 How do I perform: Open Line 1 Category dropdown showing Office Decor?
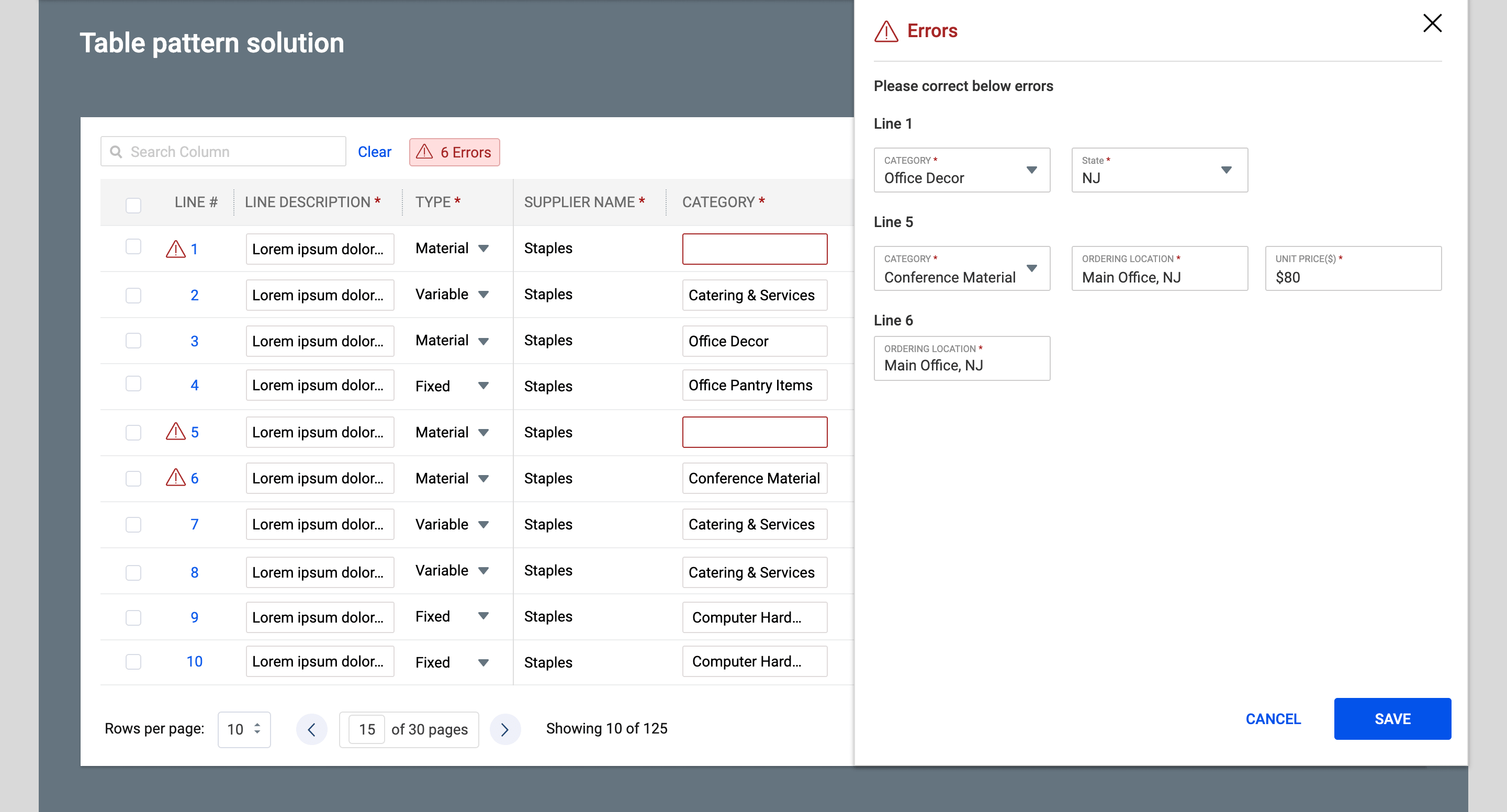click(962, 170)
